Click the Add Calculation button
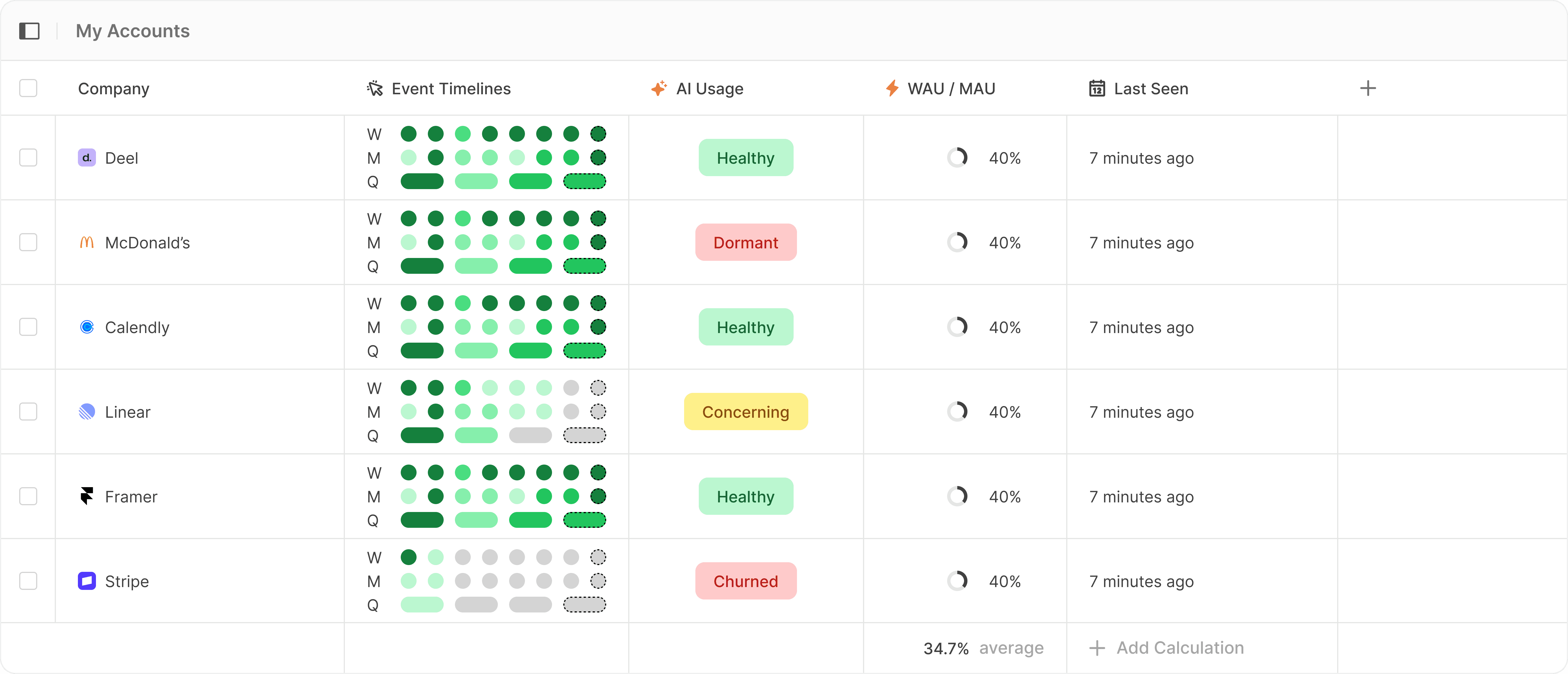Image resolution: width=1568 pixels, height=674 pixels. coord(1166,648)
